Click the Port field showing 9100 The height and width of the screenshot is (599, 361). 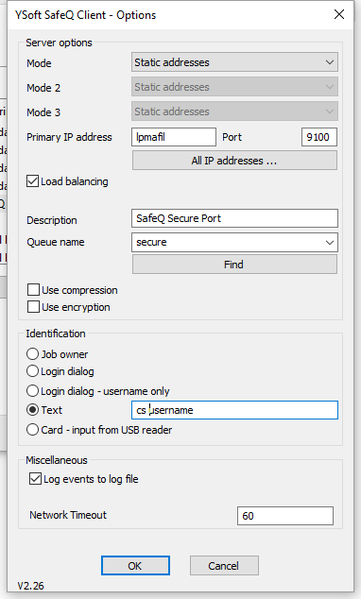tap(319, 137)
